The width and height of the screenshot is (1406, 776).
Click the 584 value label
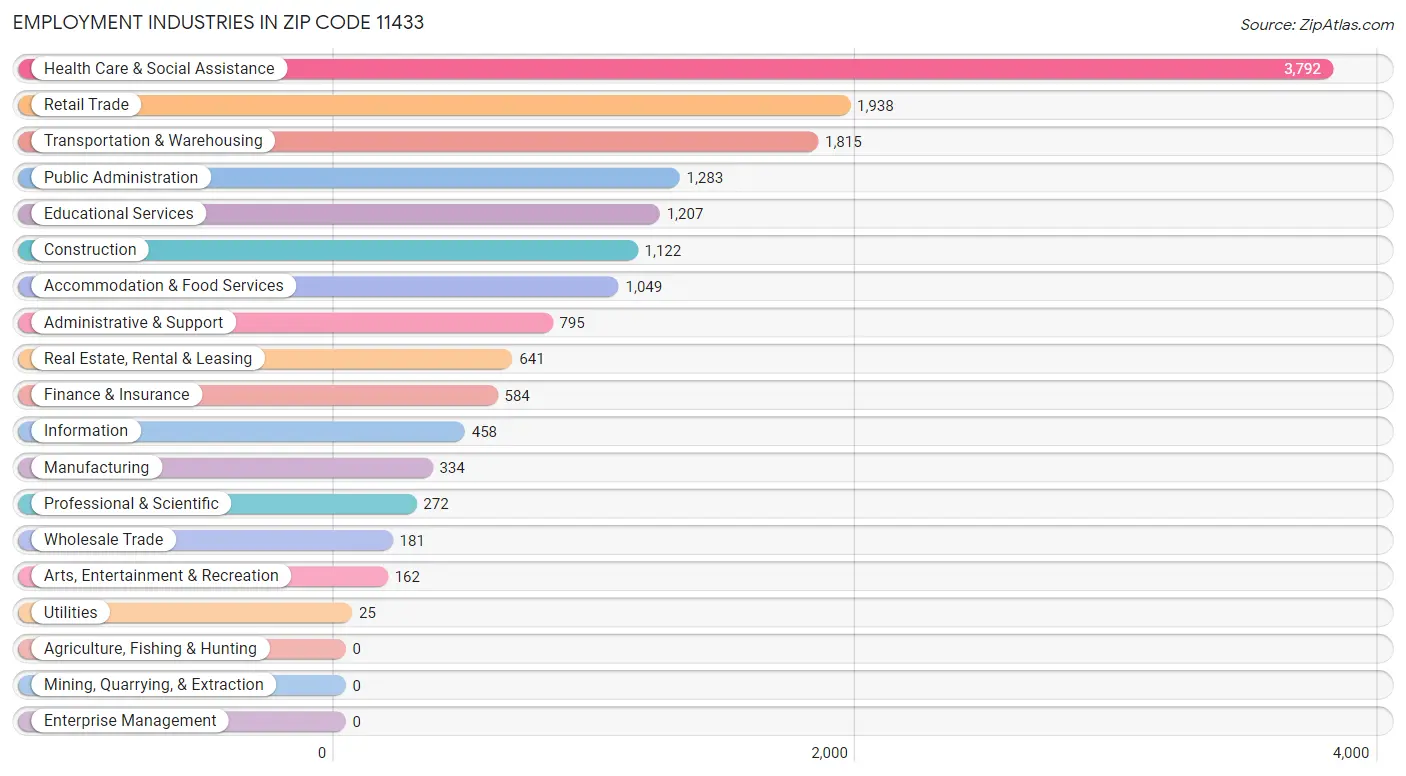[517, 396]
